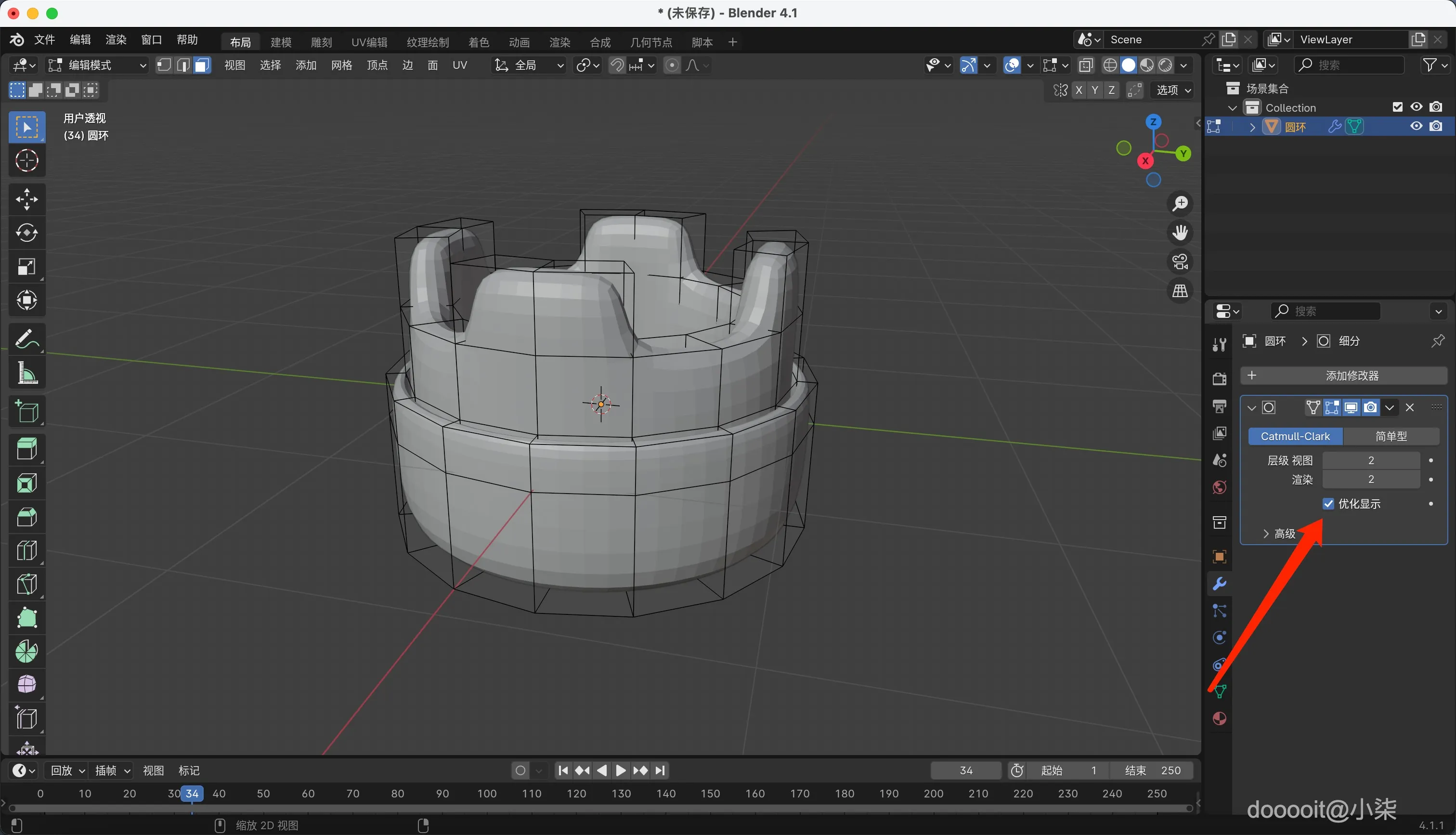Uncheck 优化显示 checkbox
This screenshot has width=1456, height=835.
tap(1328, 504)
